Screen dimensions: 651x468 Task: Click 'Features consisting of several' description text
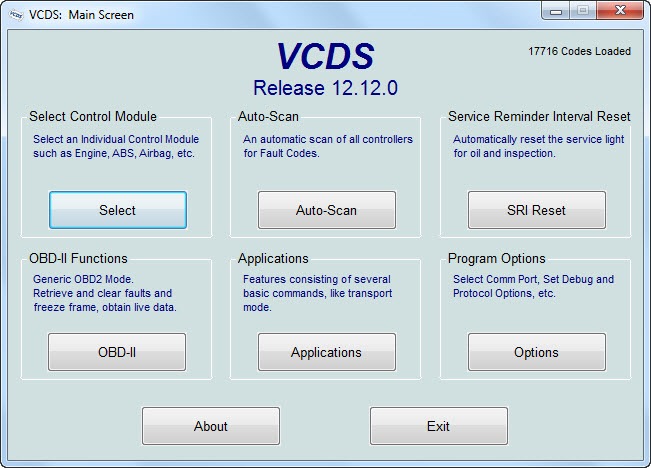click(317, 279)
